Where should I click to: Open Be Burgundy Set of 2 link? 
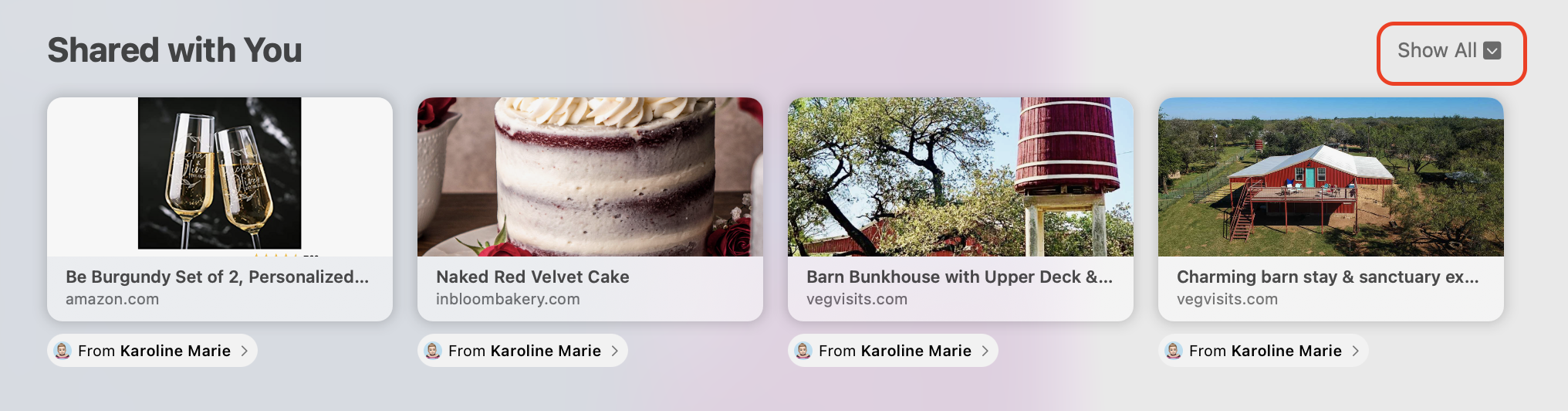click(218, 277)
